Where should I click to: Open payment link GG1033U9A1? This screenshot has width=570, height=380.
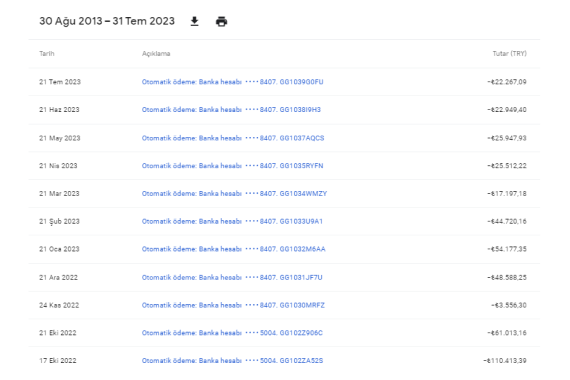(232, 221)
